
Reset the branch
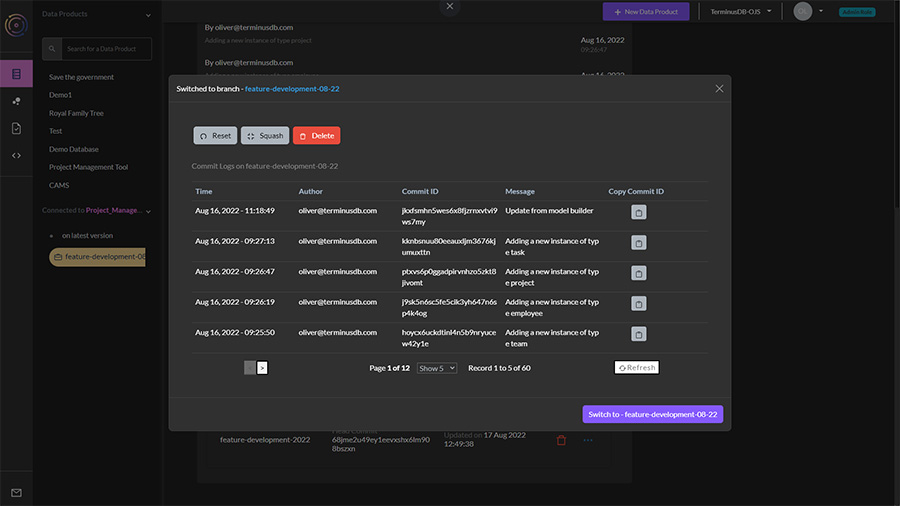coord(215,136)
